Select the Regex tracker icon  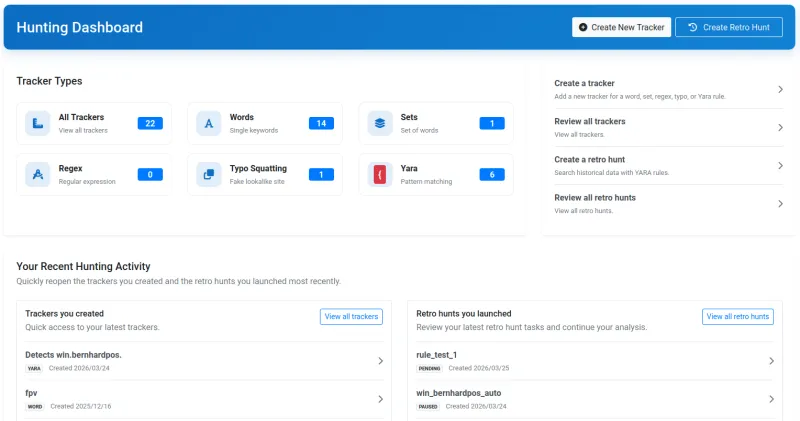point(38,175)
